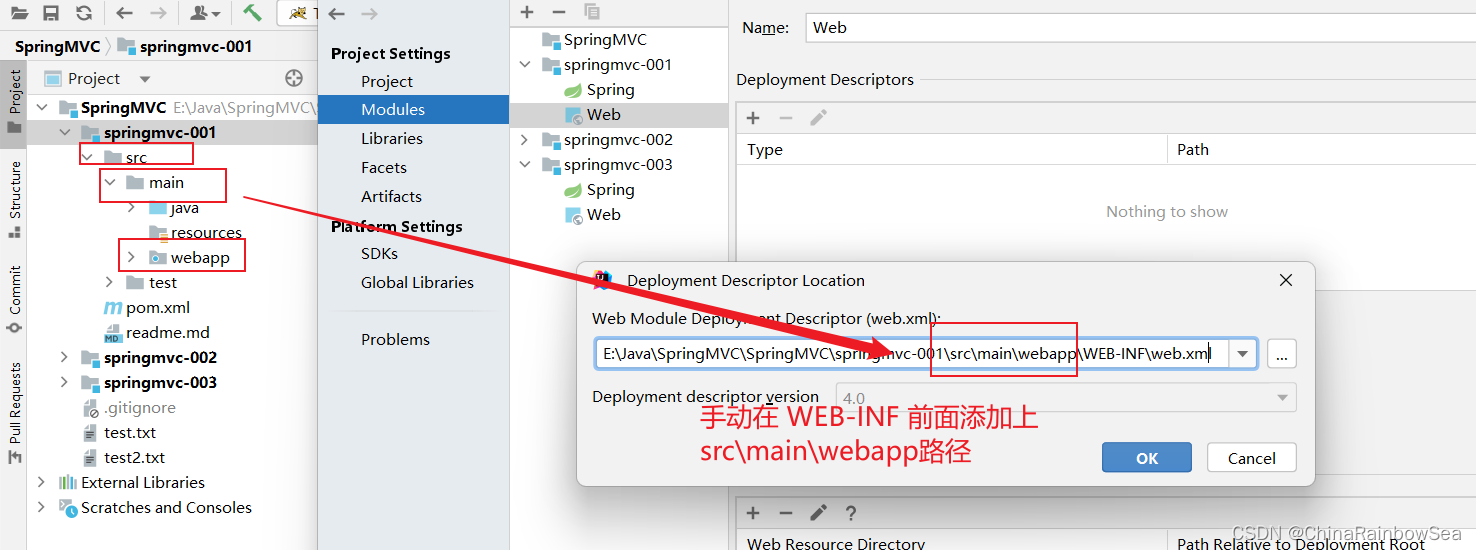Remove the selected module with the minus icon above the module tree
The width and height of the screenshot is (1476, 550).
click(559, 12)
